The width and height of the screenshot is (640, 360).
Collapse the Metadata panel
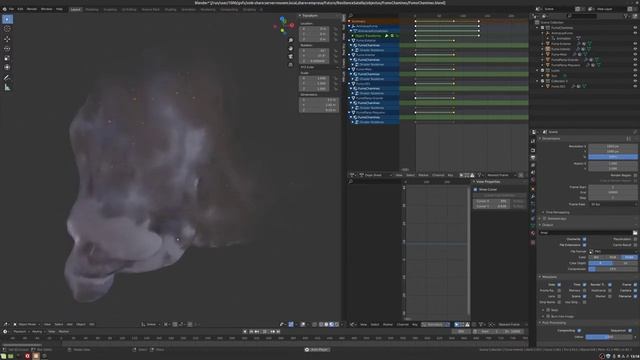click(x=540, y=277)
